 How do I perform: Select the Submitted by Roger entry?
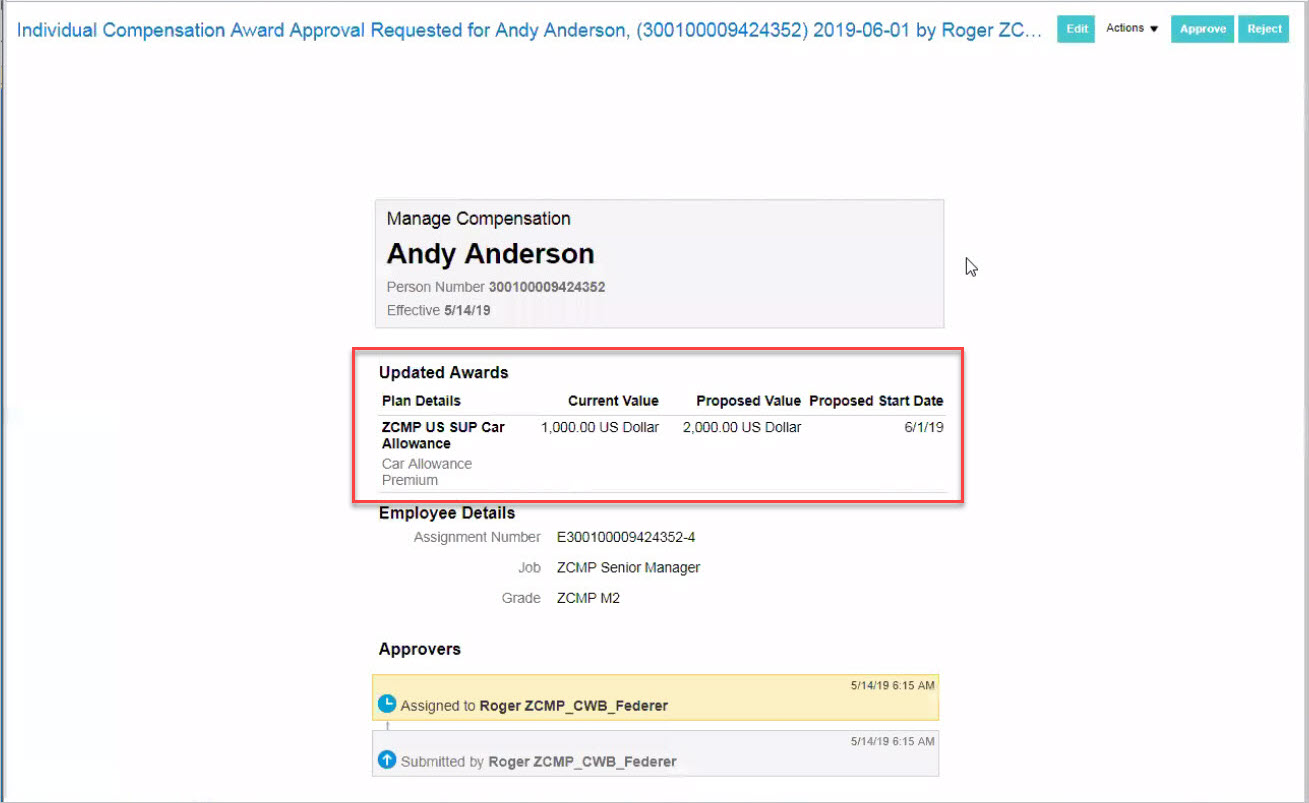coord(538,761)
